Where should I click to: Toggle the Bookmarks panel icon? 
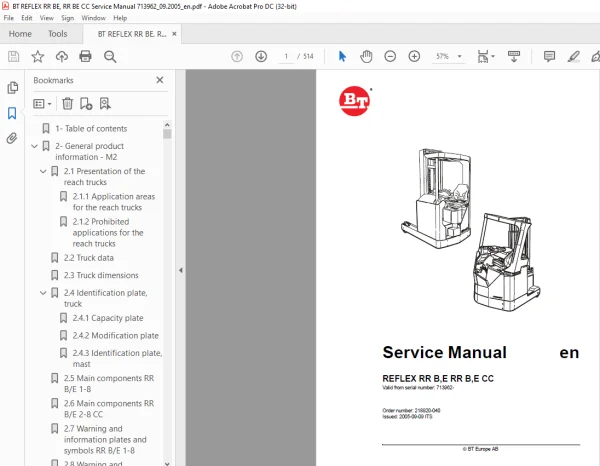coord(12,113)
